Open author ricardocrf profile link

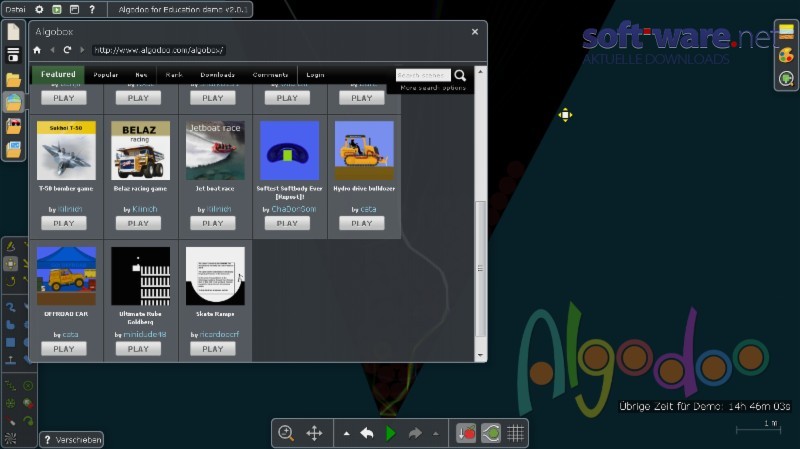[219, 335]
